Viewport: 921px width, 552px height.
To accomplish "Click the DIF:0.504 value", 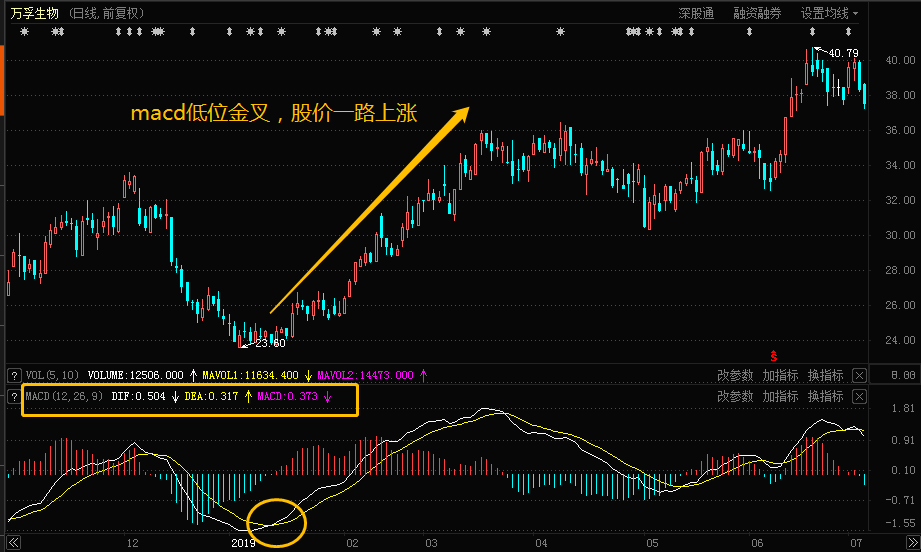I will point(139,396).
